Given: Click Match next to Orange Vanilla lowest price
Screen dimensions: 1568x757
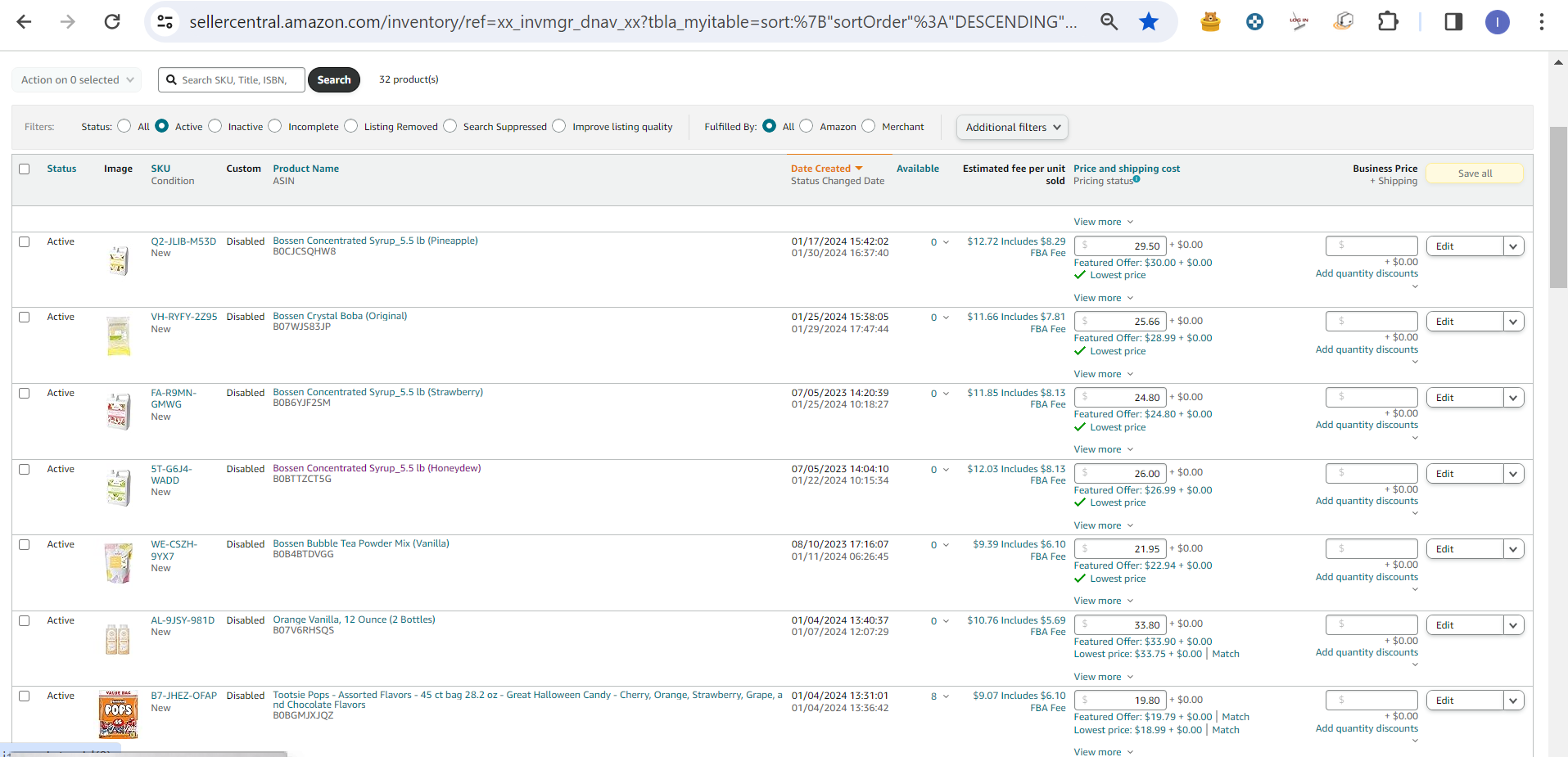Looking at the screenshot, I should 1226,654.
